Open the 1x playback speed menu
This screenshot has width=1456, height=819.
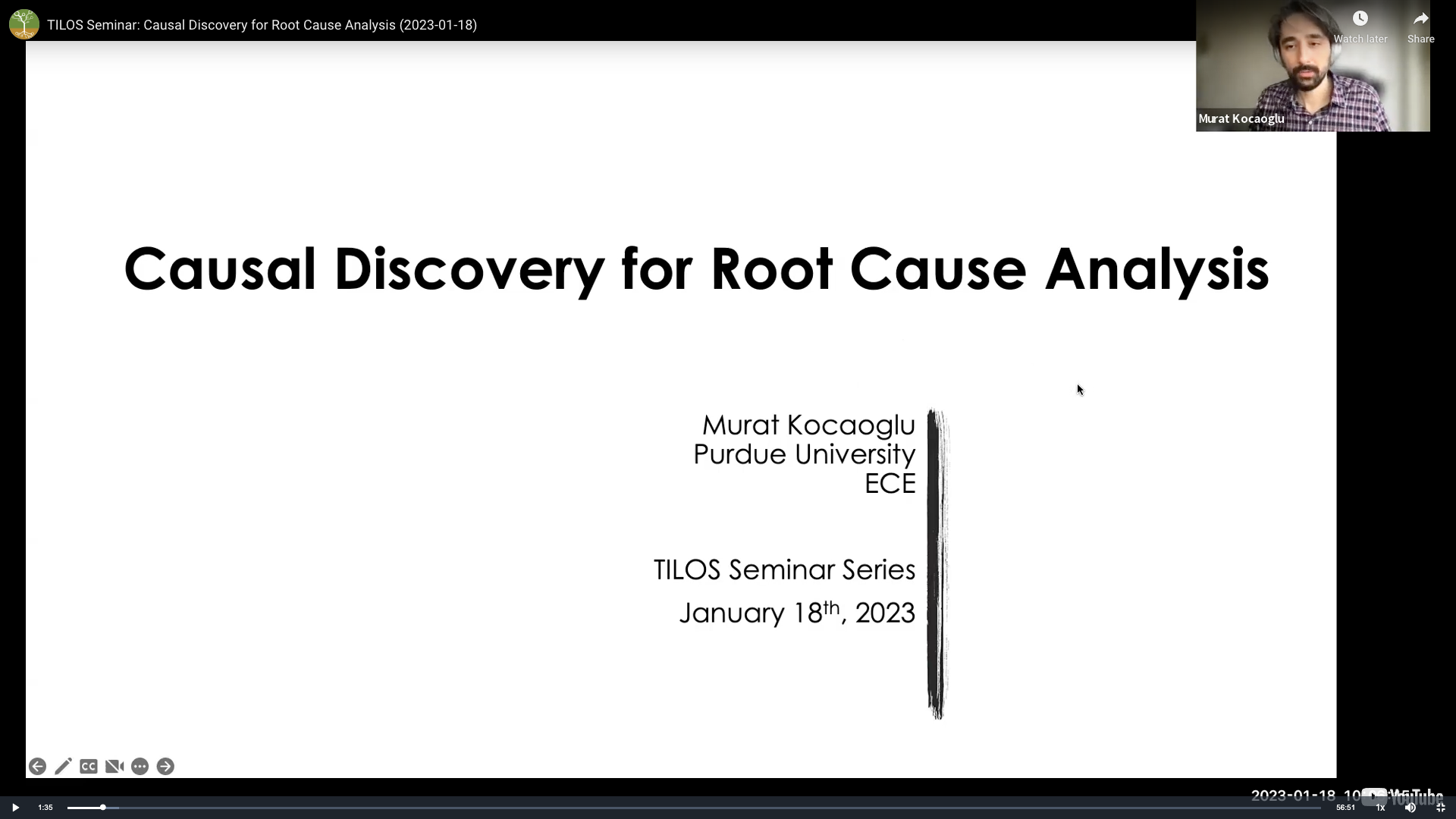point(1380,808)
